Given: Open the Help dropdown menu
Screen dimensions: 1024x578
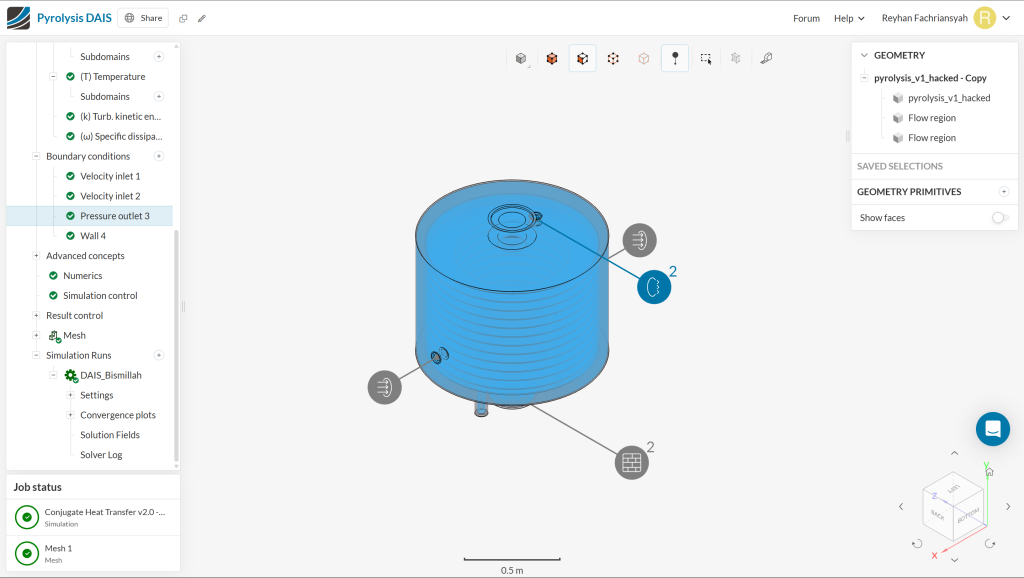Looking at the screenshot, I should click(x=849, y=18).
